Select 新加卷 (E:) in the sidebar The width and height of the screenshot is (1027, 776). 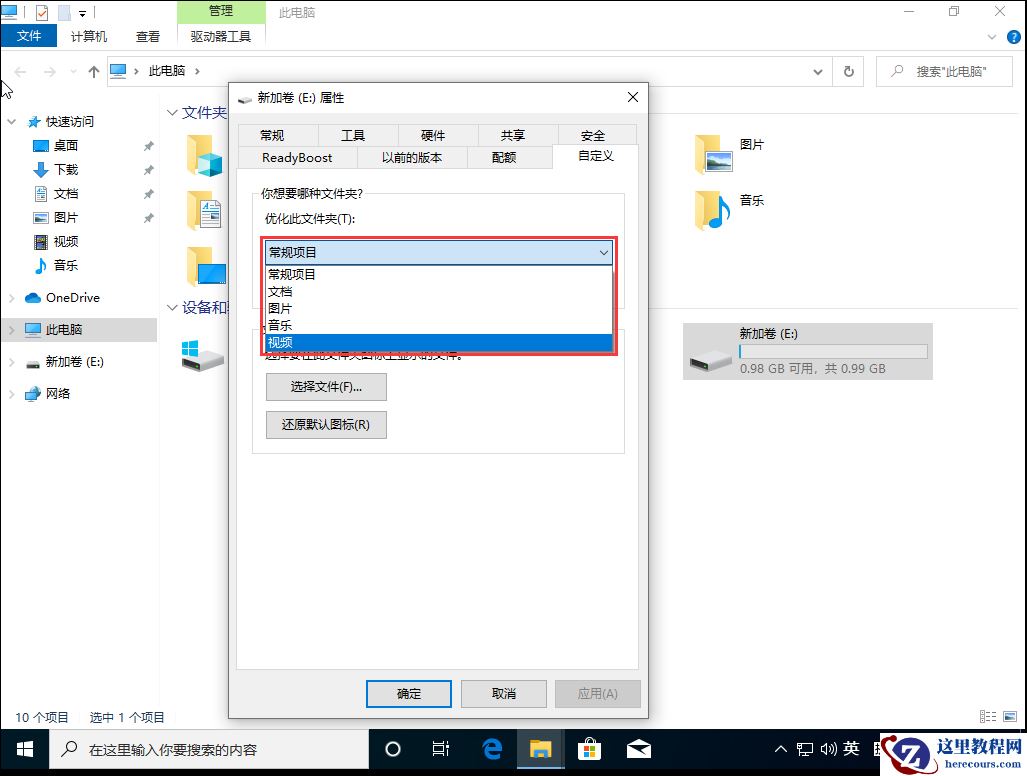pos(72,362)
